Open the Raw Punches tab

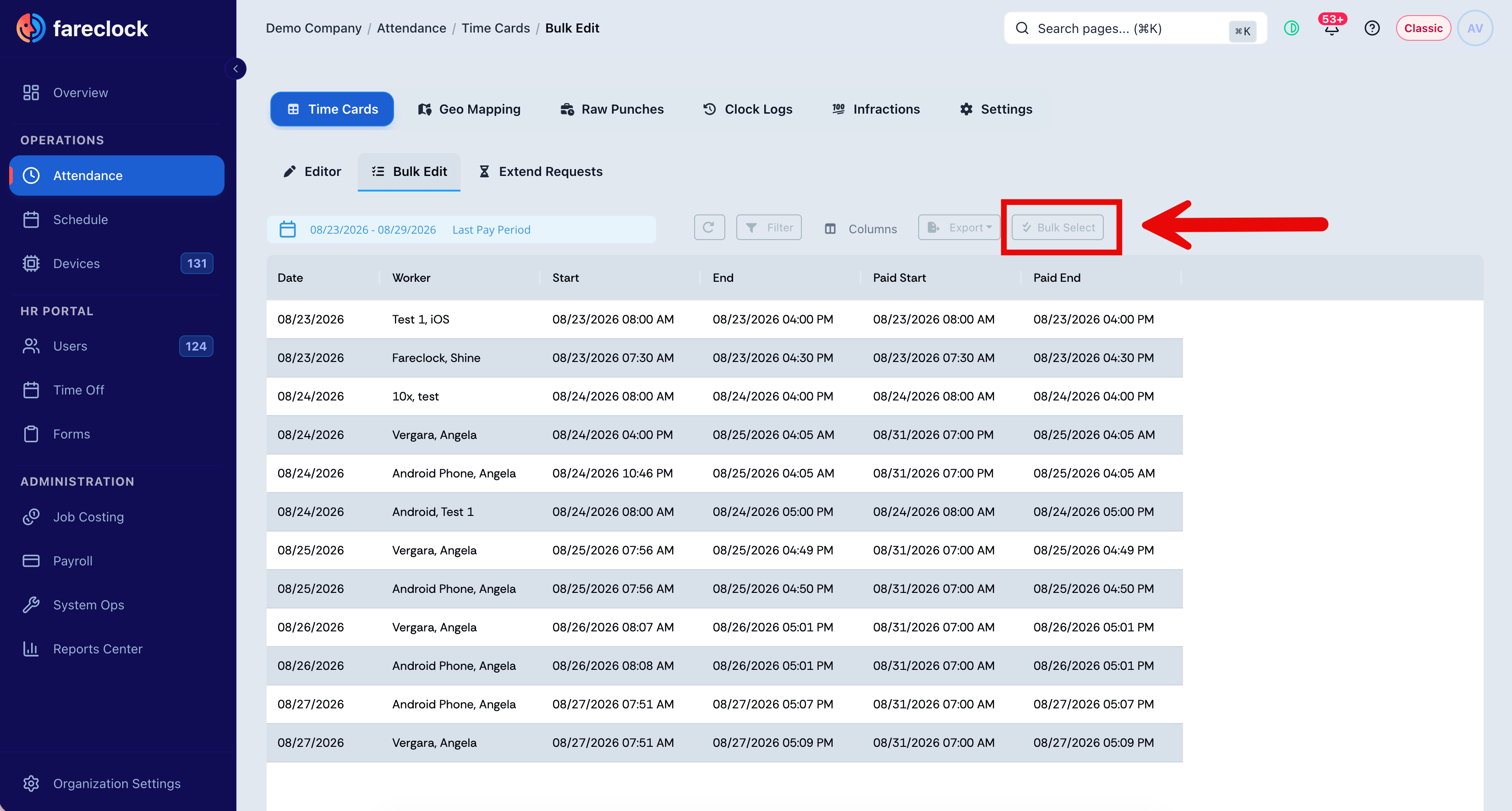click(612, 109)
